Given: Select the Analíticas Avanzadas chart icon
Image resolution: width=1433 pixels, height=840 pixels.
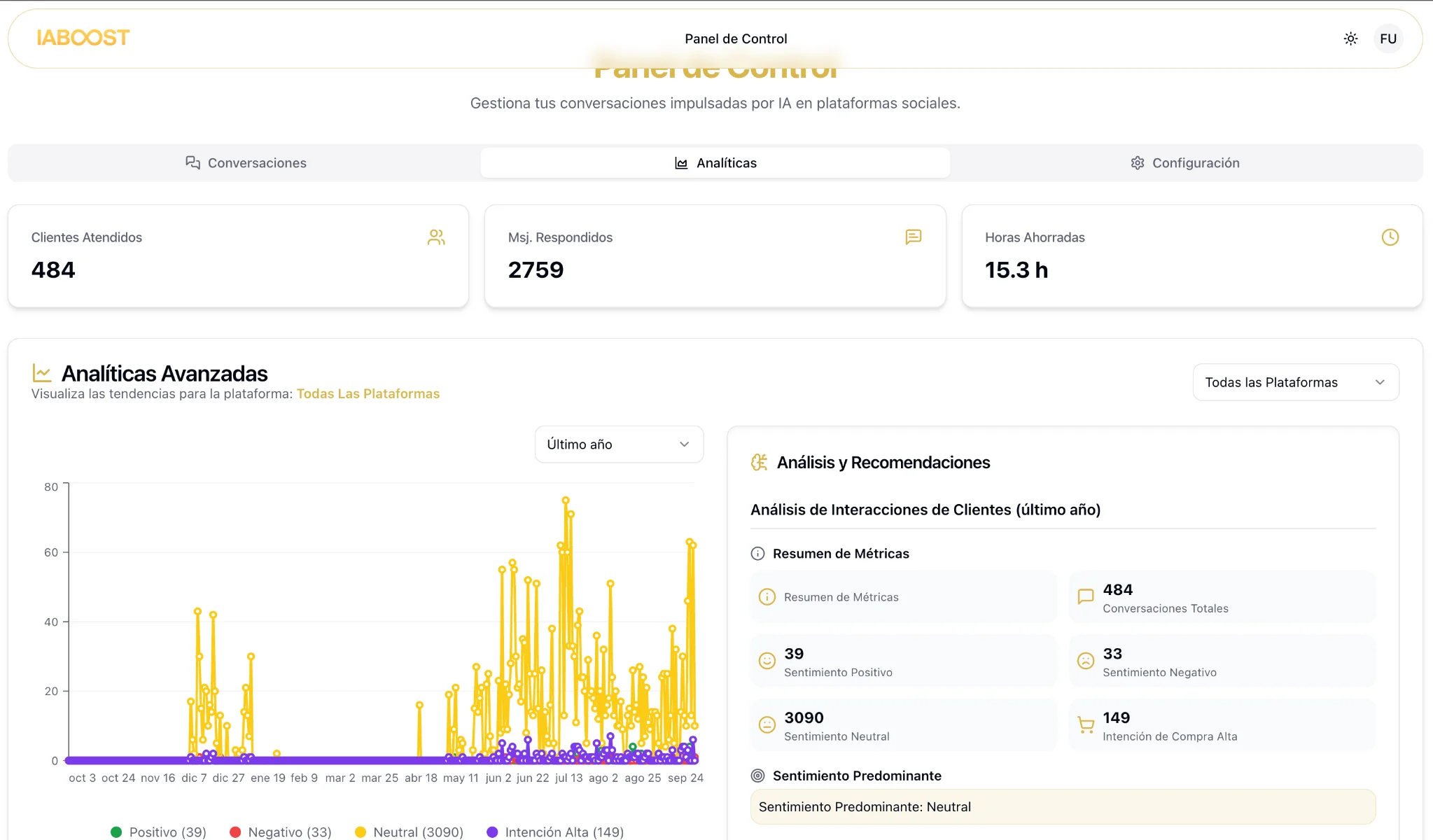Looking at the screenshot, I should point(42,373).
